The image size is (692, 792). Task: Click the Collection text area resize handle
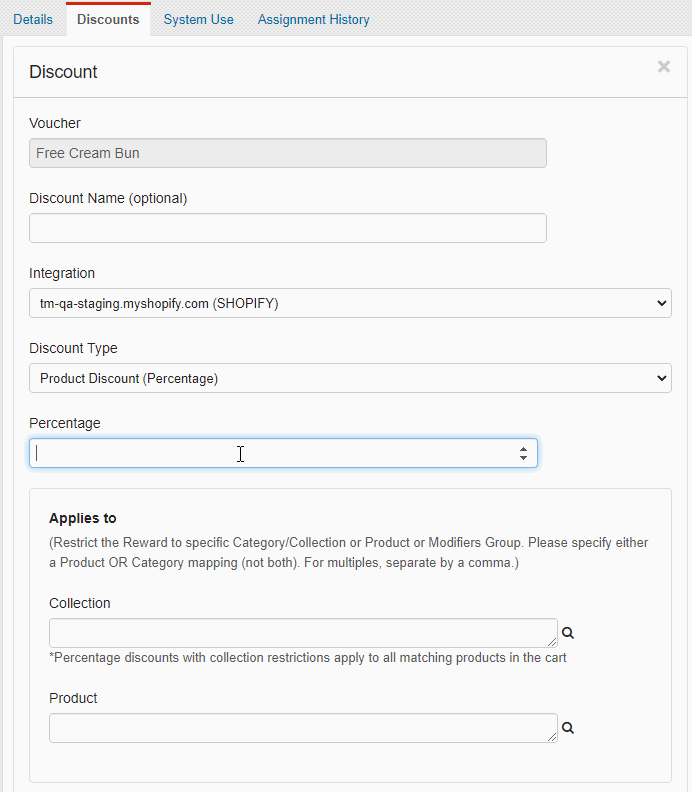(552, 642)
